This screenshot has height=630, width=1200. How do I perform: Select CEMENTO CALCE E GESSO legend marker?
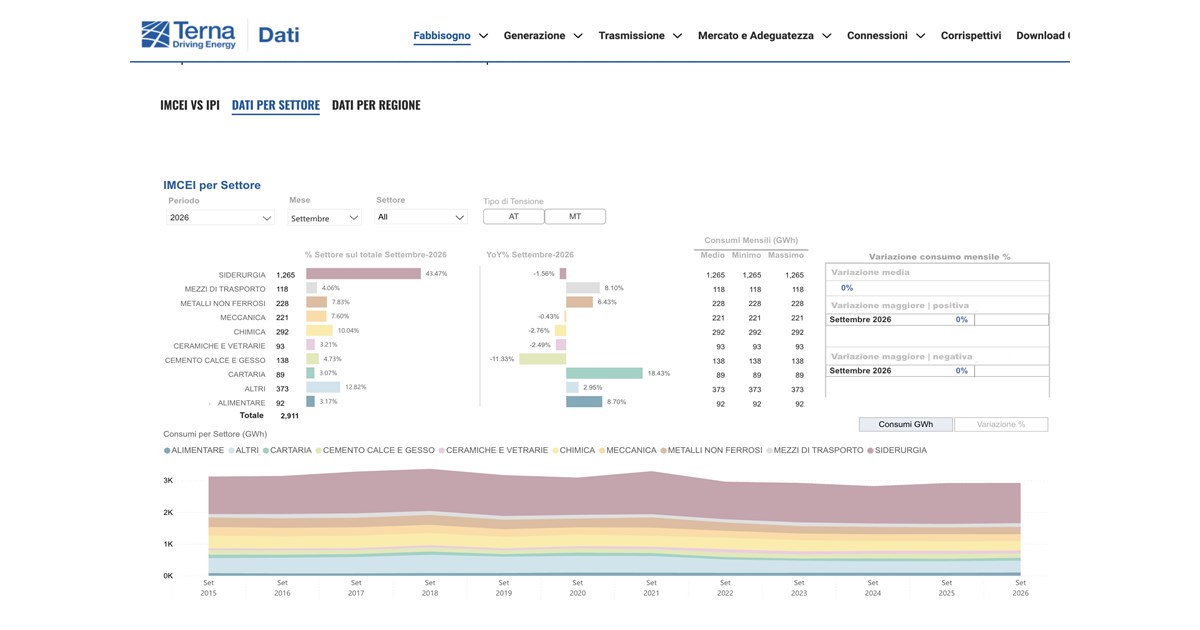click(x=318, y=451)
